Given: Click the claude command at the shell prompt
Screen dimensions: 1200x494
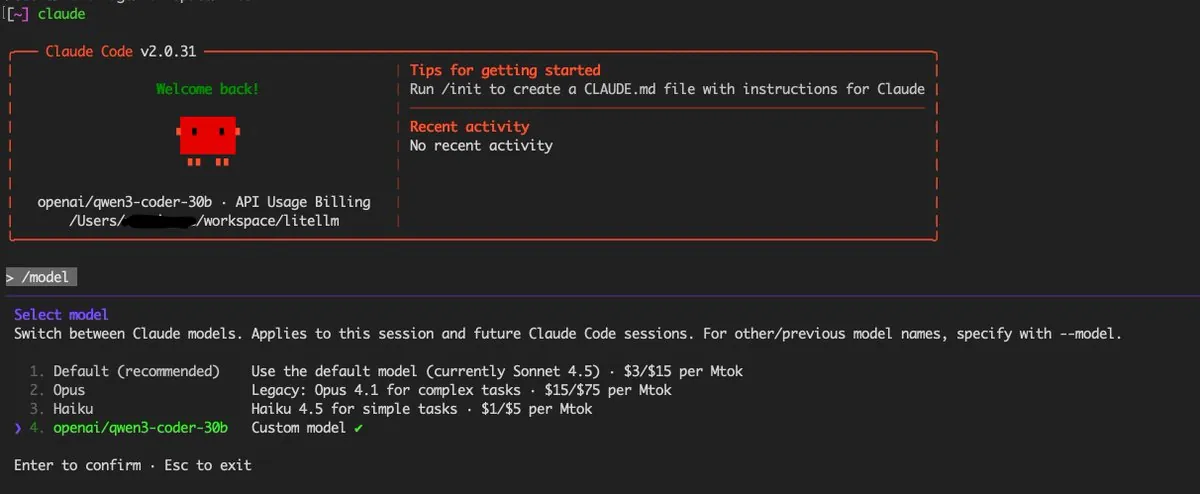Looking at the screenshot, I should [x=61, y=14].
